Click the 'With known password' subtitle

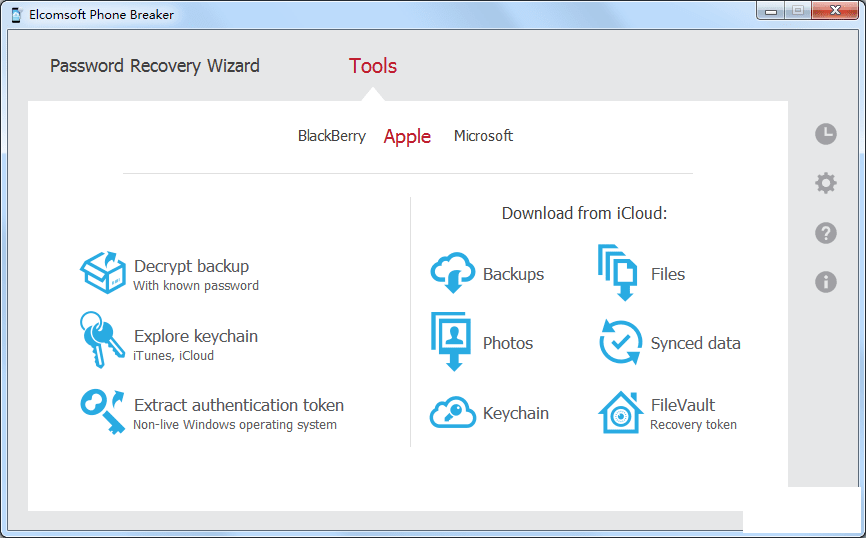coord(196,286)
